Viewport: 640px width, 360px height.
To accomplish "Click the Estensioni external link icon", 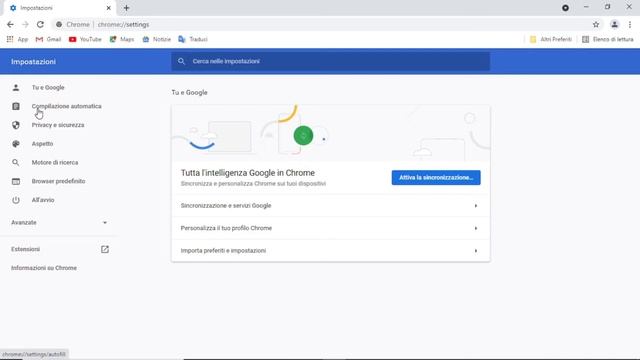I will coord(105,249).
